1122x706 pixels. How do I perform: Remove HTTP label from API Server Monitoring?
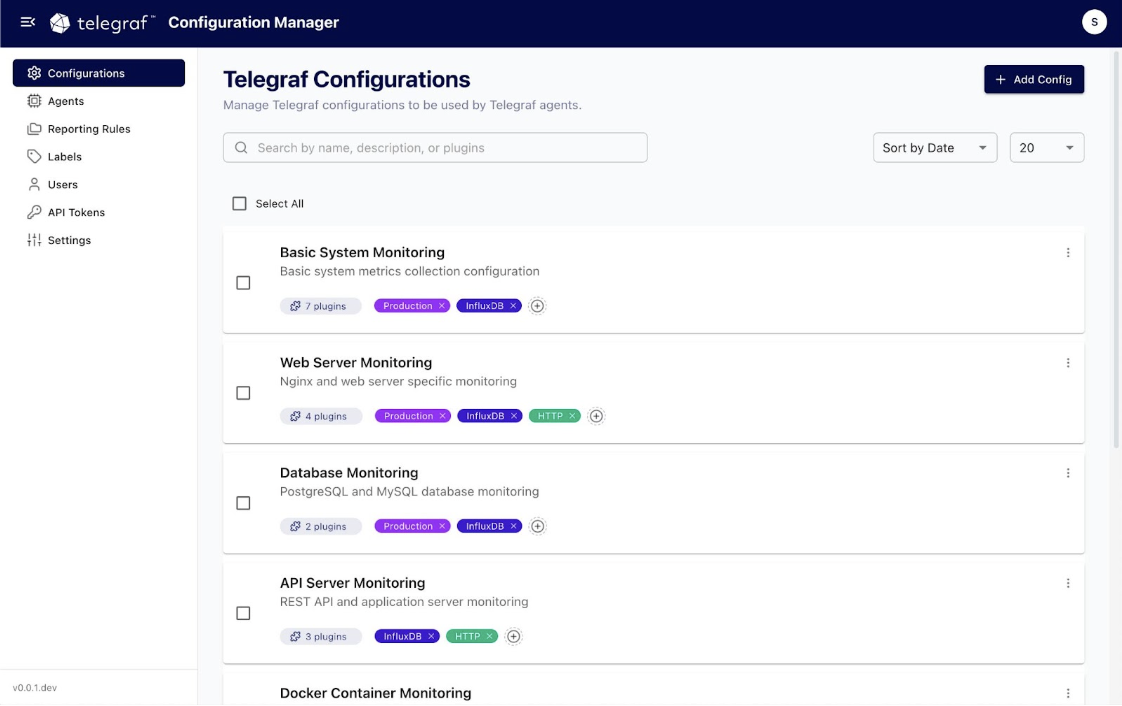(x=490, y=636)
